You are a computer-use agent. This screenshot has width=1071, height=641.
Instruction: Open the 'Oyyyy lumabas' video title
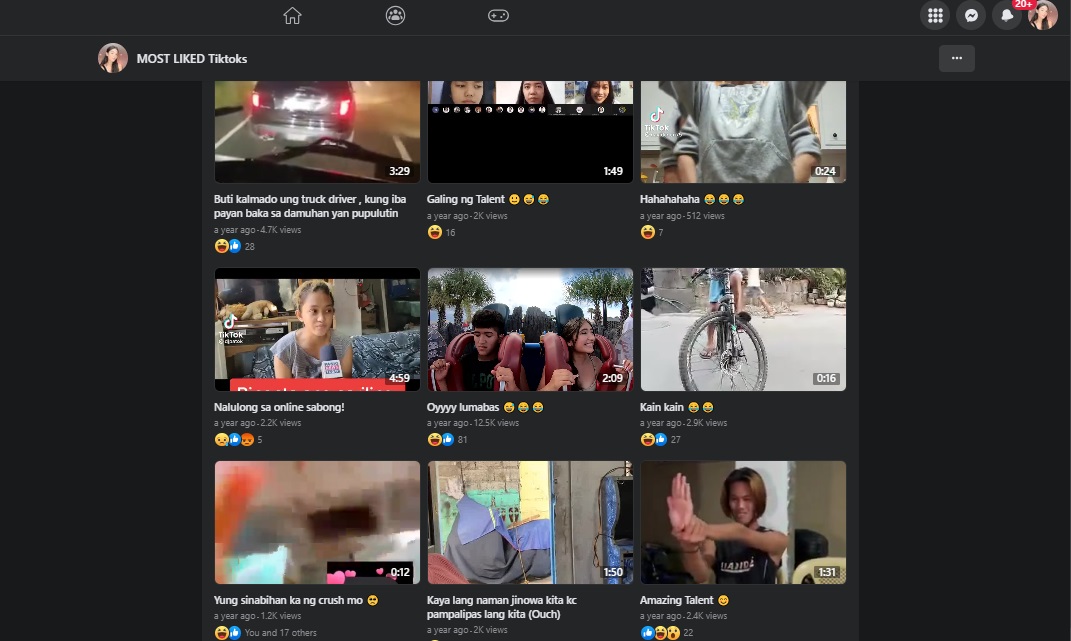(x=485, y=407)
